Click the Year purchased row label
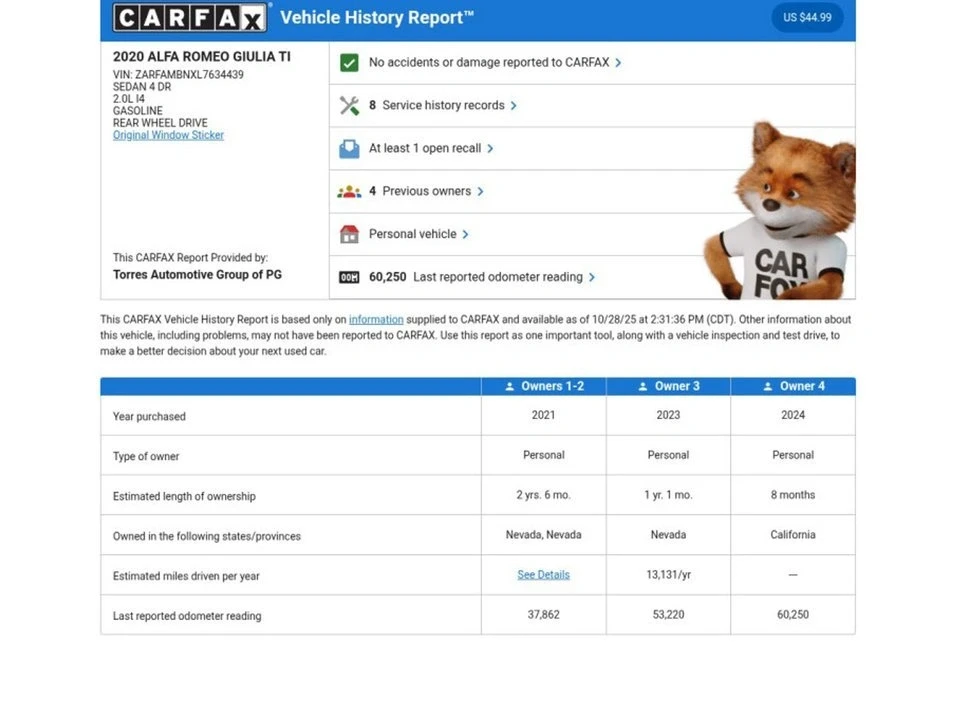The height and width of the screenshot is (719, 958). pos(149,417)
